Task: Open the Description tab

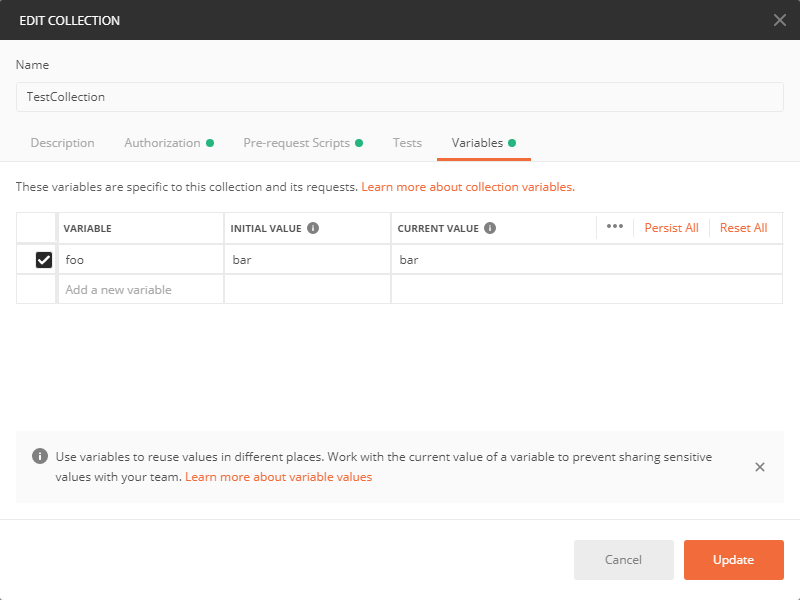Action: click(x=62, y=142)
